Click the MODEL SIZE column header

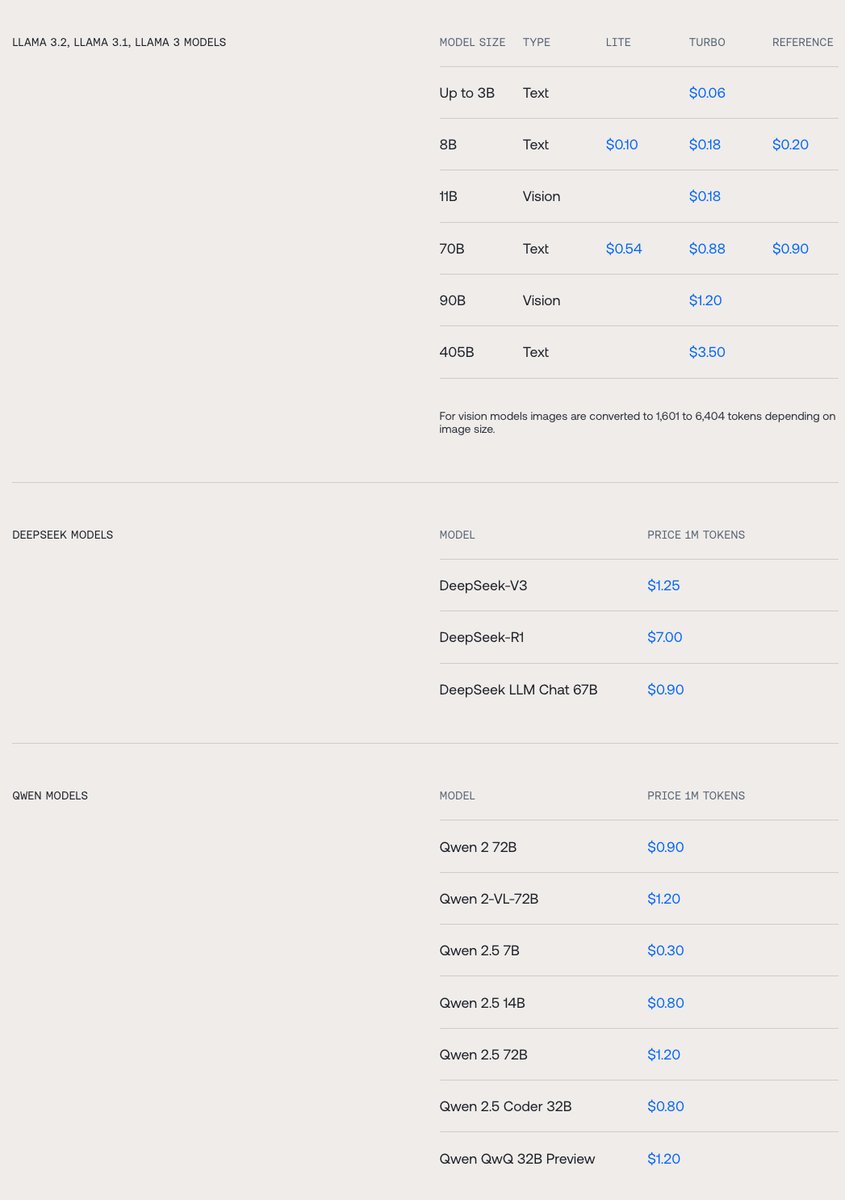[x=472, y=43]
